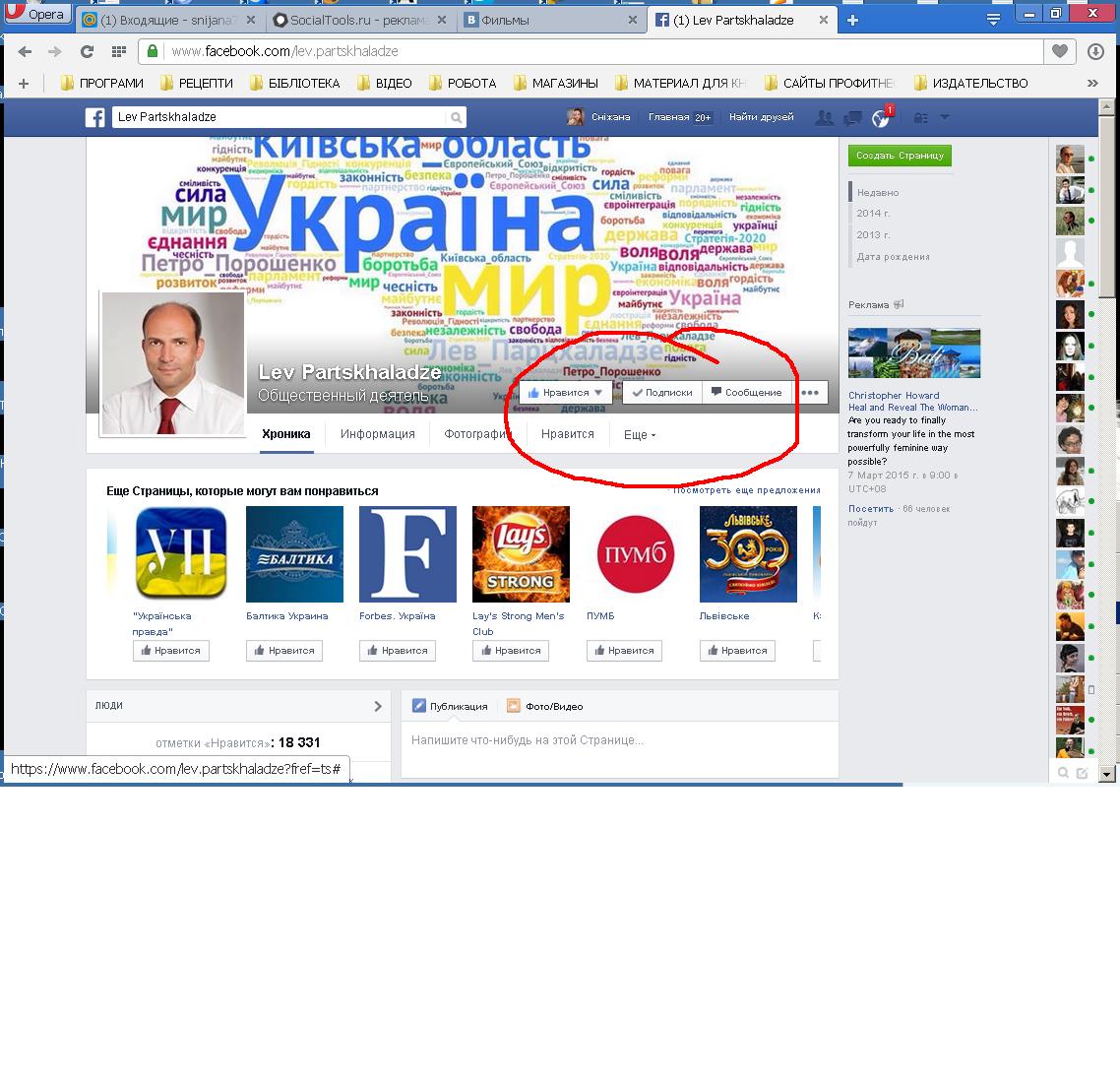The width and height of the screenshot is (1120, 1083).
Task: Open the privacy shortcuts lock icon
Action: click(921, 118)
